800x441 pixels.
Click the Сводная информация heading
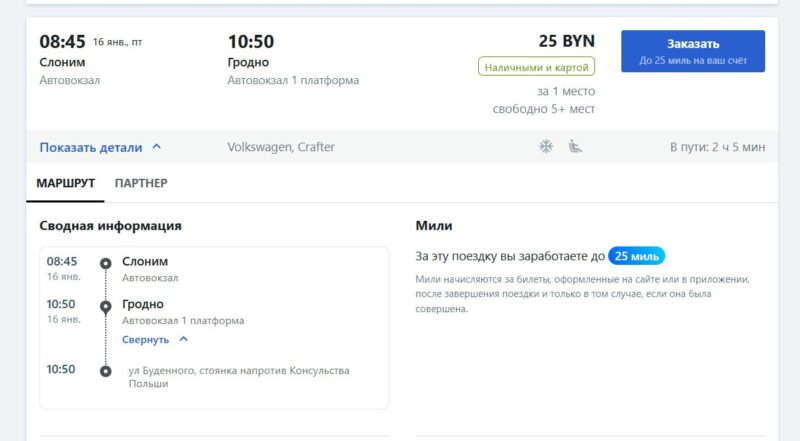pyautogui.click(x=110, y=226)
